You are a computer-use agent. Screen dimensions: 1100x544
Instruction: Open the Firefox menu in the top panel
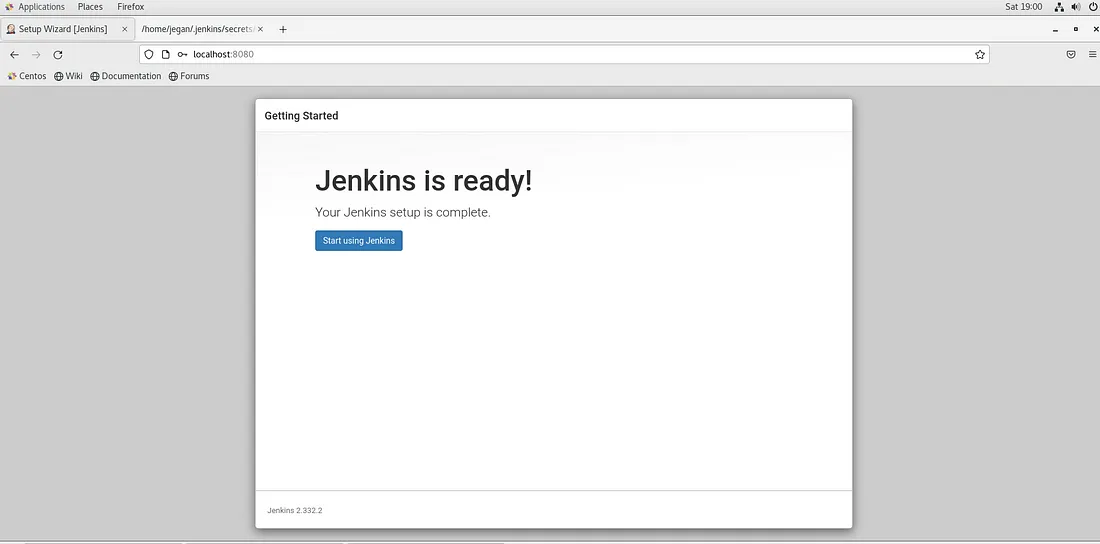130,7
